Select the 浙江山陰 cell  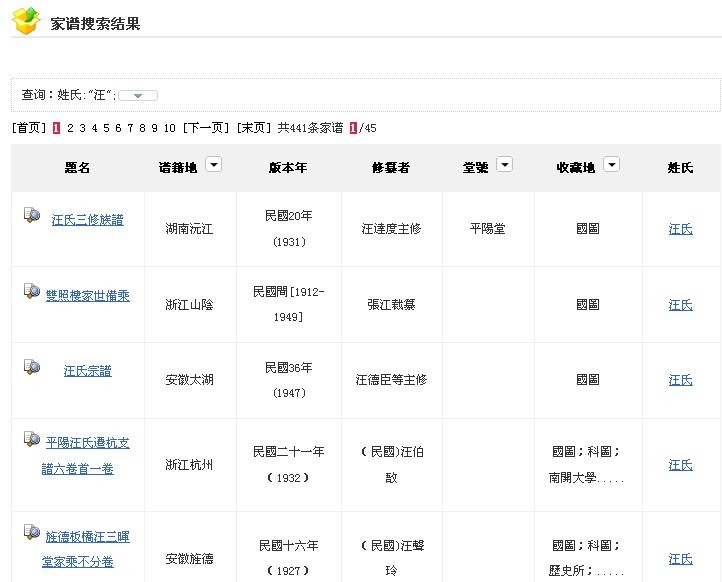click(189, 305)
